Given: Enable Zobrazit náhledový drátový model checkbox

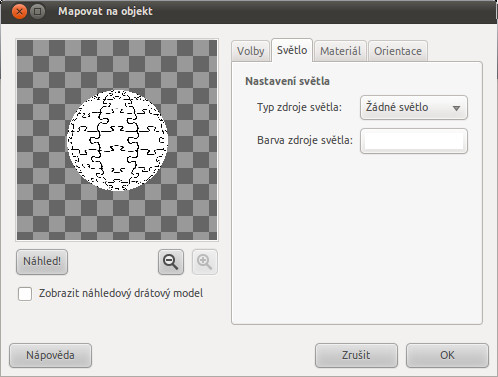Looking at the screenshot, I should point(25,294).
